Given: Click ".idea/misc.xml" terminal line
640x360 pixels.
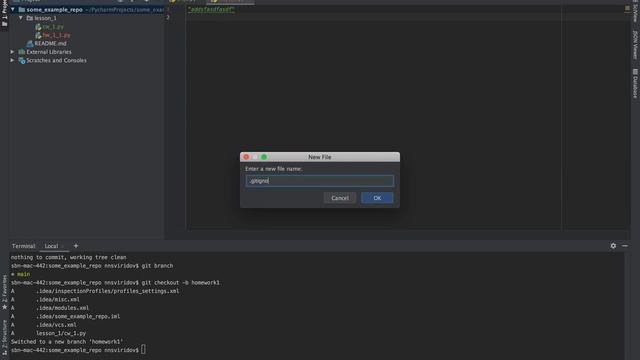Looking at the screenshot, I should point(58,299).
